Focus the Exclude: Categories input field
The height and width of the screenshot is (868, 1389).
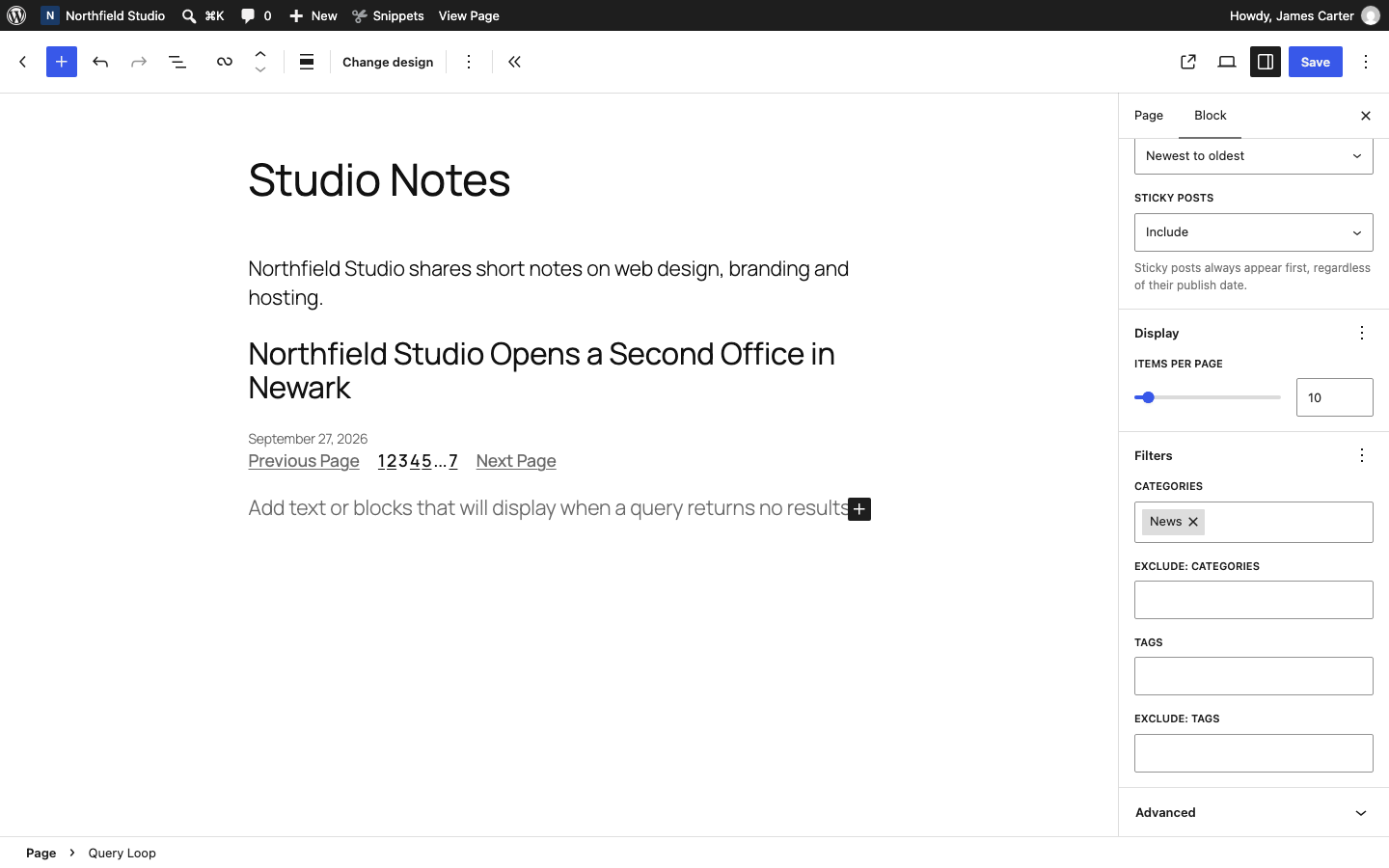1254,600
